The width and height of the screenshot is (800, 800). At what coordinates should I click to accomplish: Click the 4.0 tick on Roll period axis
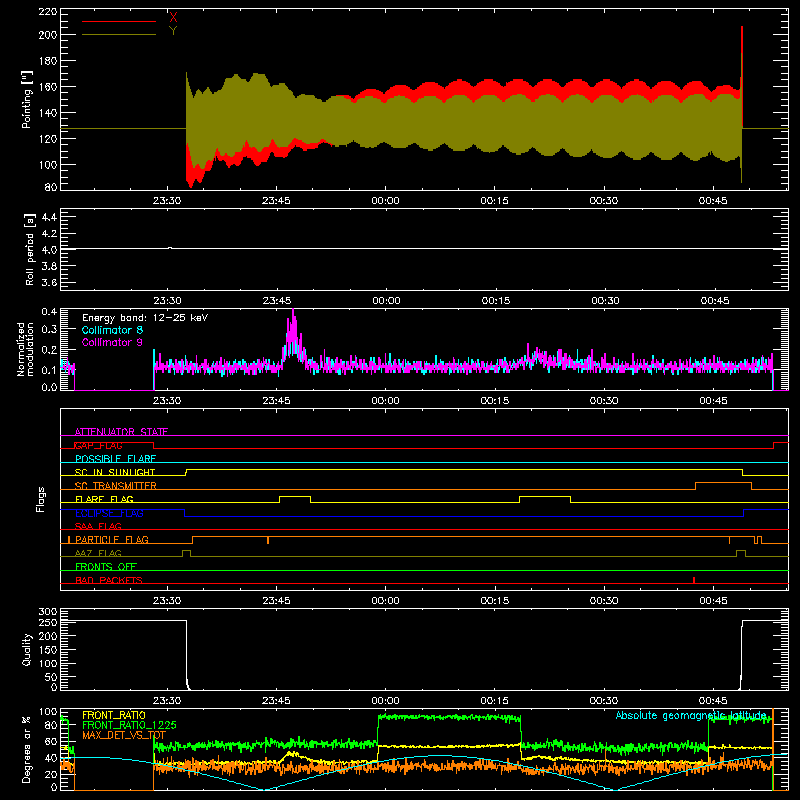tap(49, 250)
